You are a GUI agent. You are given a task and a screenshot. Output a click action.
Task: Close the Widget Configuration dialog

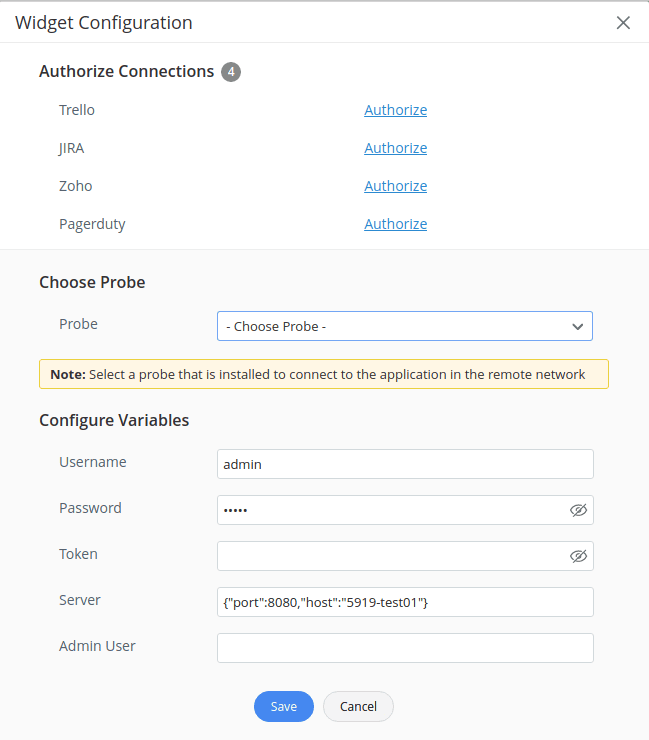click(x=623, y=22)
